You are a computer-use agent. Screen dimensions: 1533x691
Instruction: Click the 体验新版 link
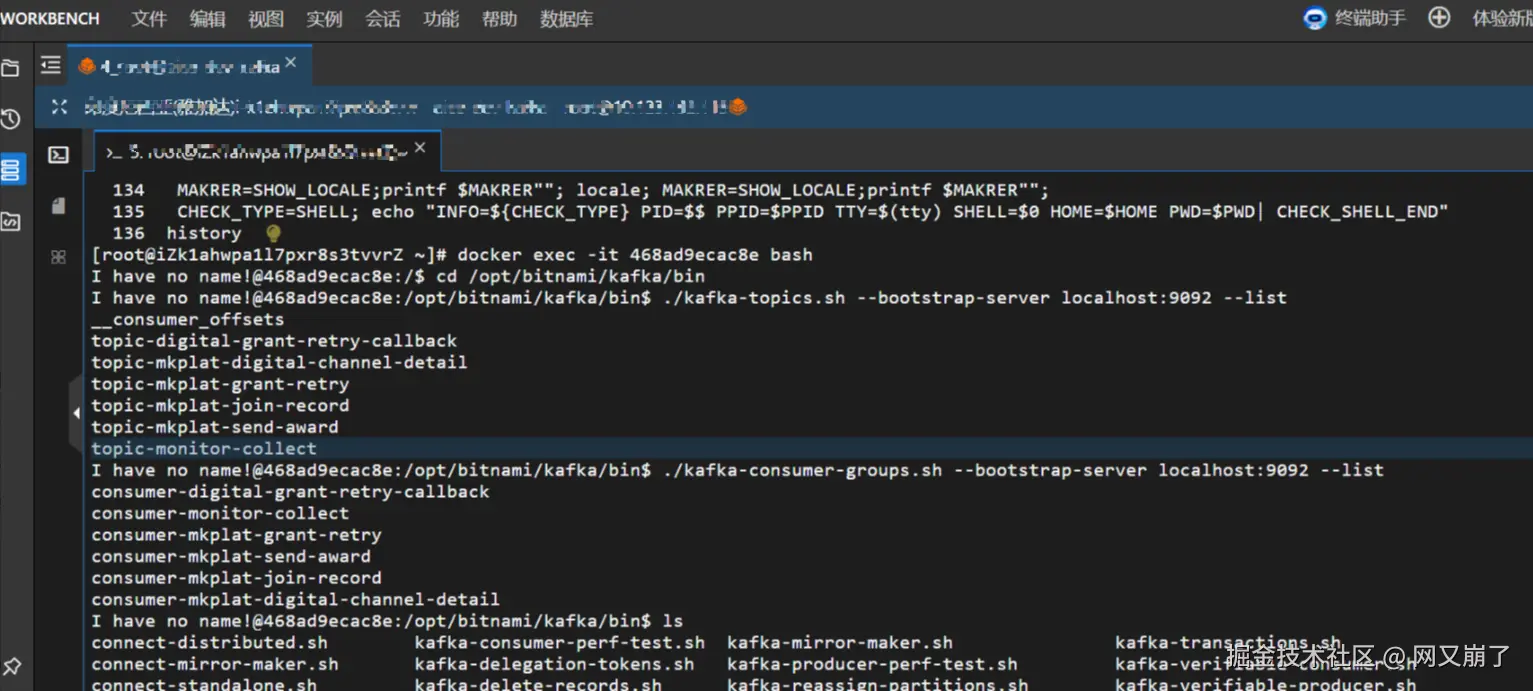point(1502,18)
